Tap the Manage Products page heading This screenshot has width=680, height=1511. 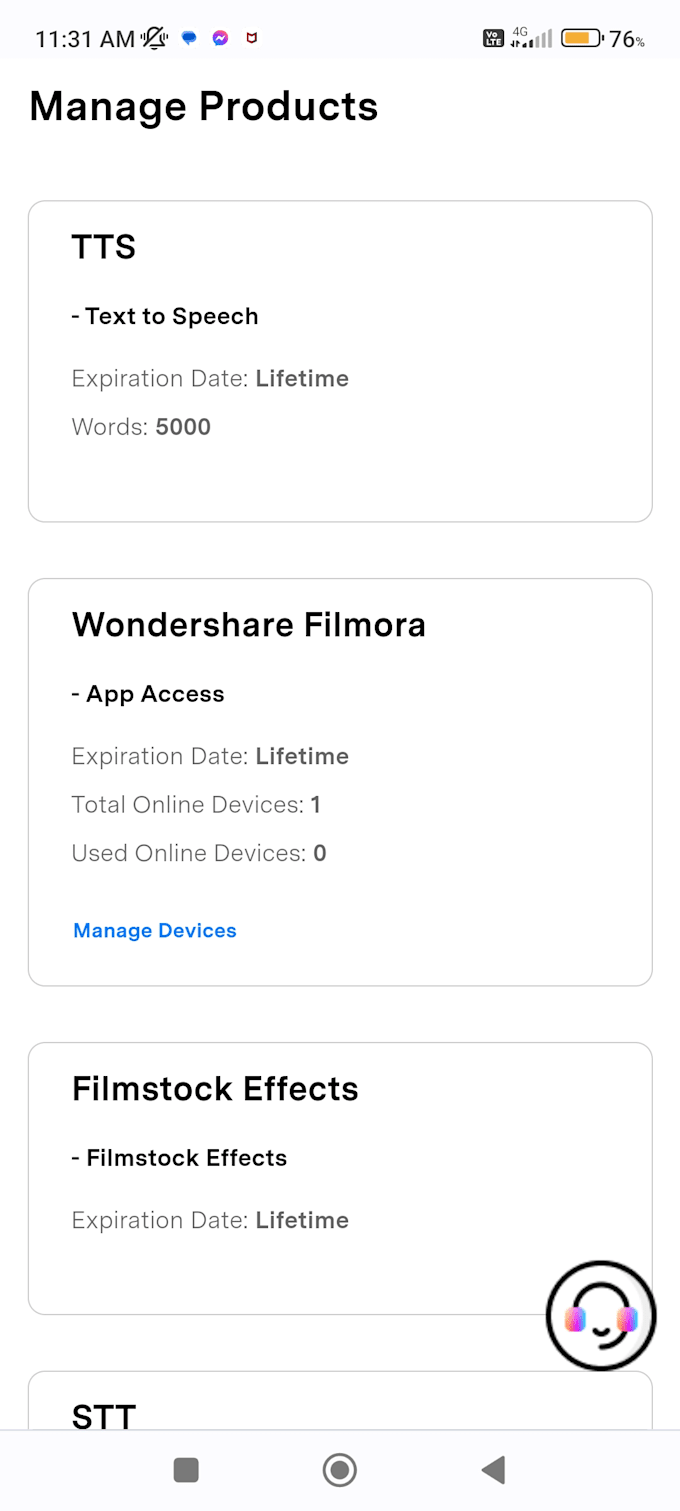(204, 107)
